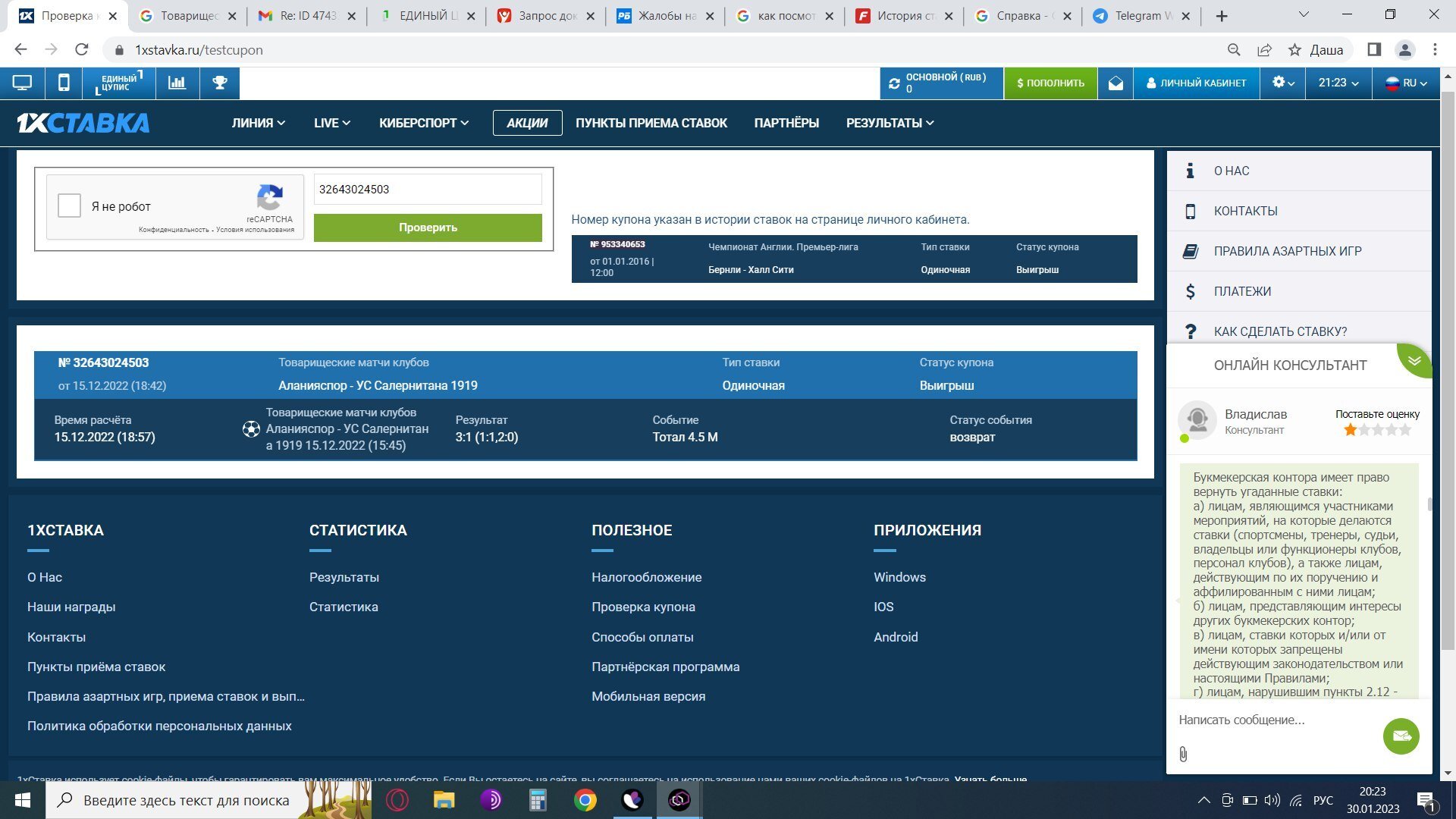Rate consultant with fifth star
This screenshot has width=1456, height=819.
coord(1405,430)
